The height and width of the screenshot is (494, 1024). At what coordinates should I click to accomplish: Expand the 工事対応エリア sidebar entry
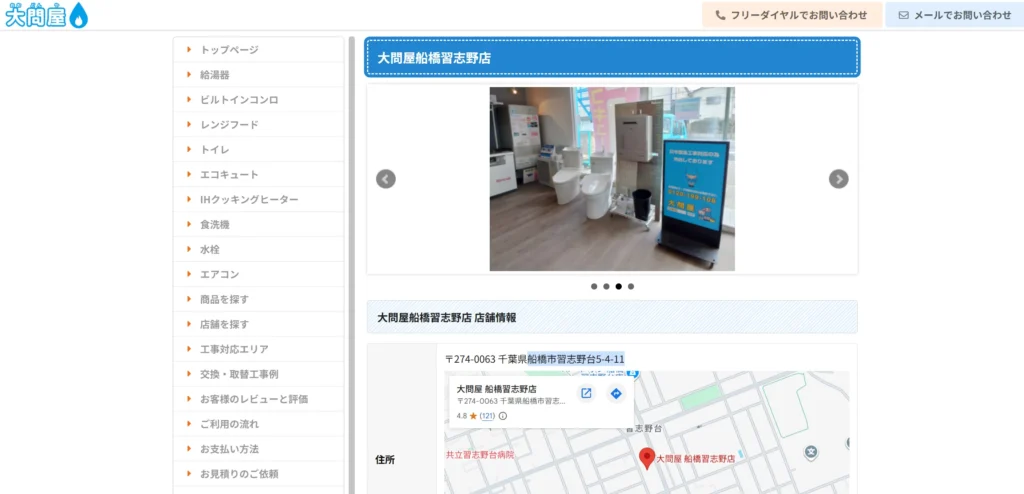pyautogui.click(x=234, y=349)
